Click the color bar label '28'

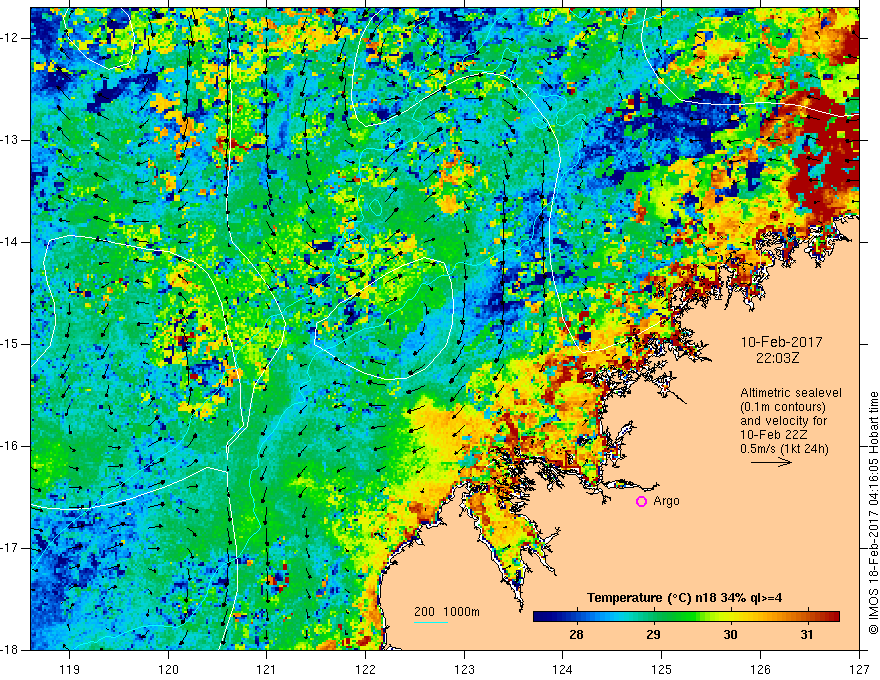coord(576,635)
